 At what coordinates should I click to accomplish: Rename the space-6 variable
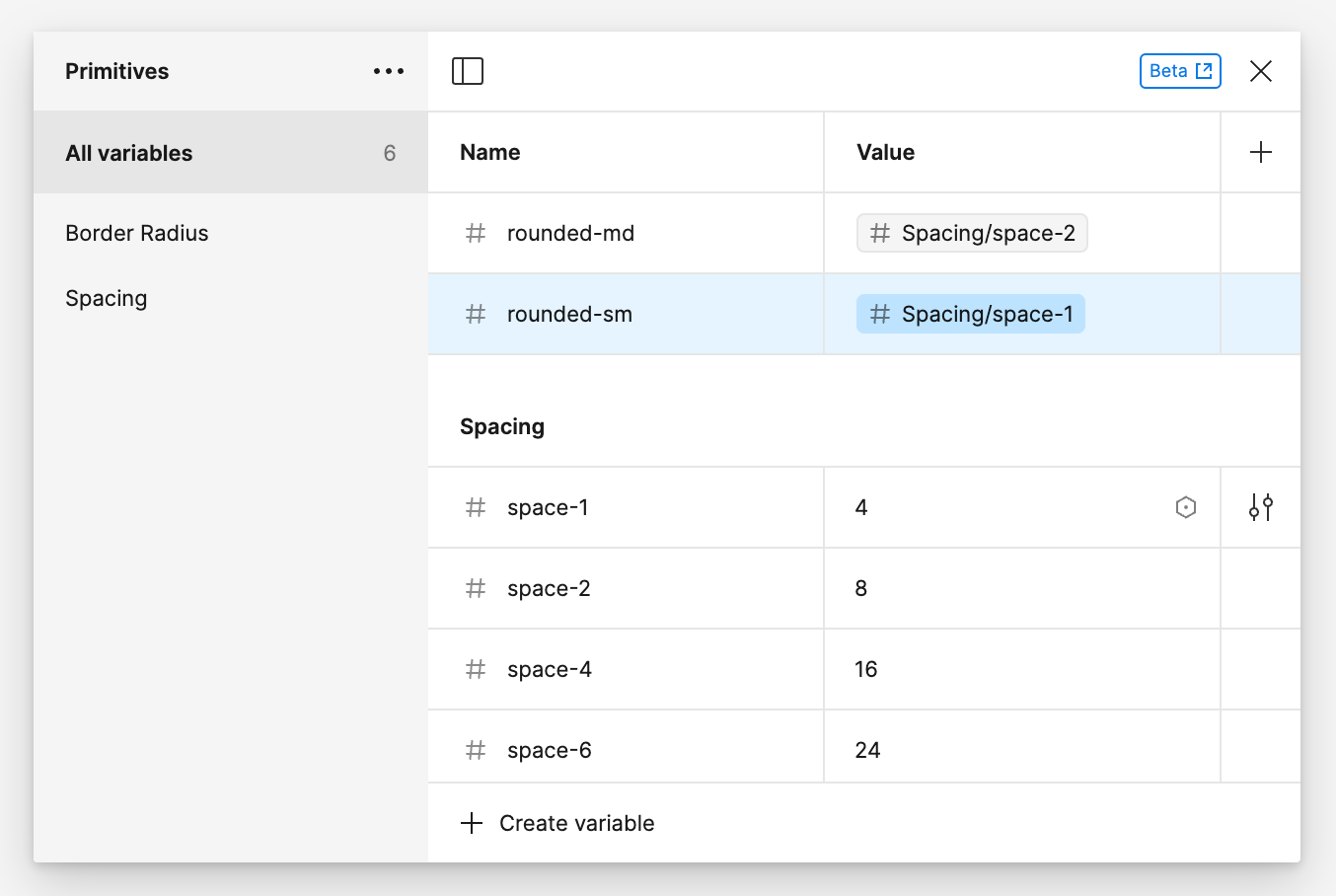tap(549, 750)
